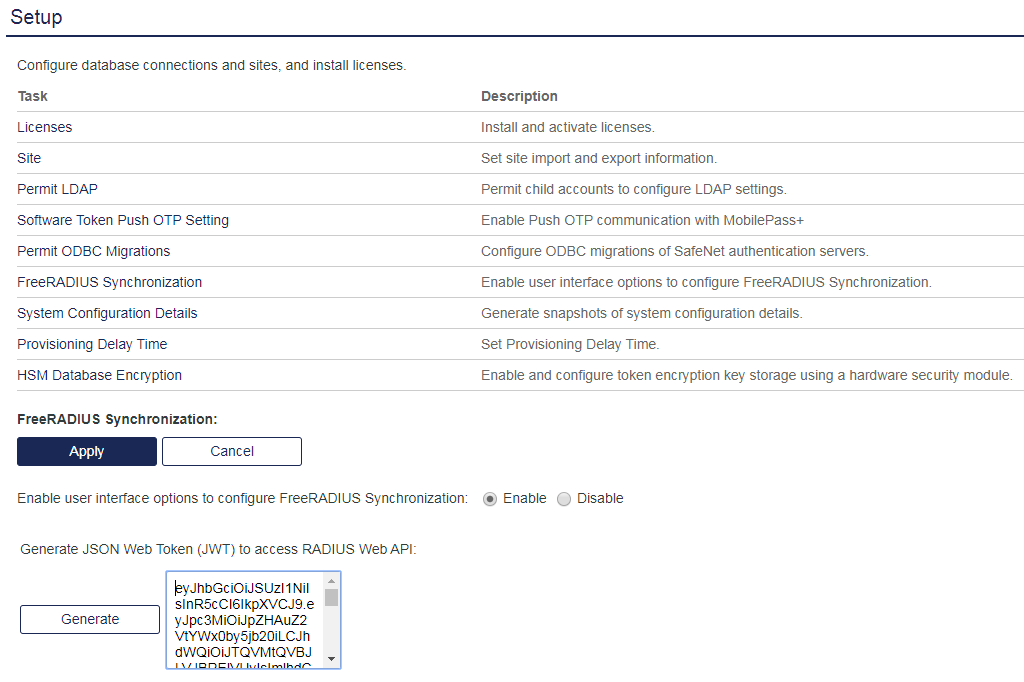
Task: Open HSM Database Encryption task
Action: click(x=100, y=375)
